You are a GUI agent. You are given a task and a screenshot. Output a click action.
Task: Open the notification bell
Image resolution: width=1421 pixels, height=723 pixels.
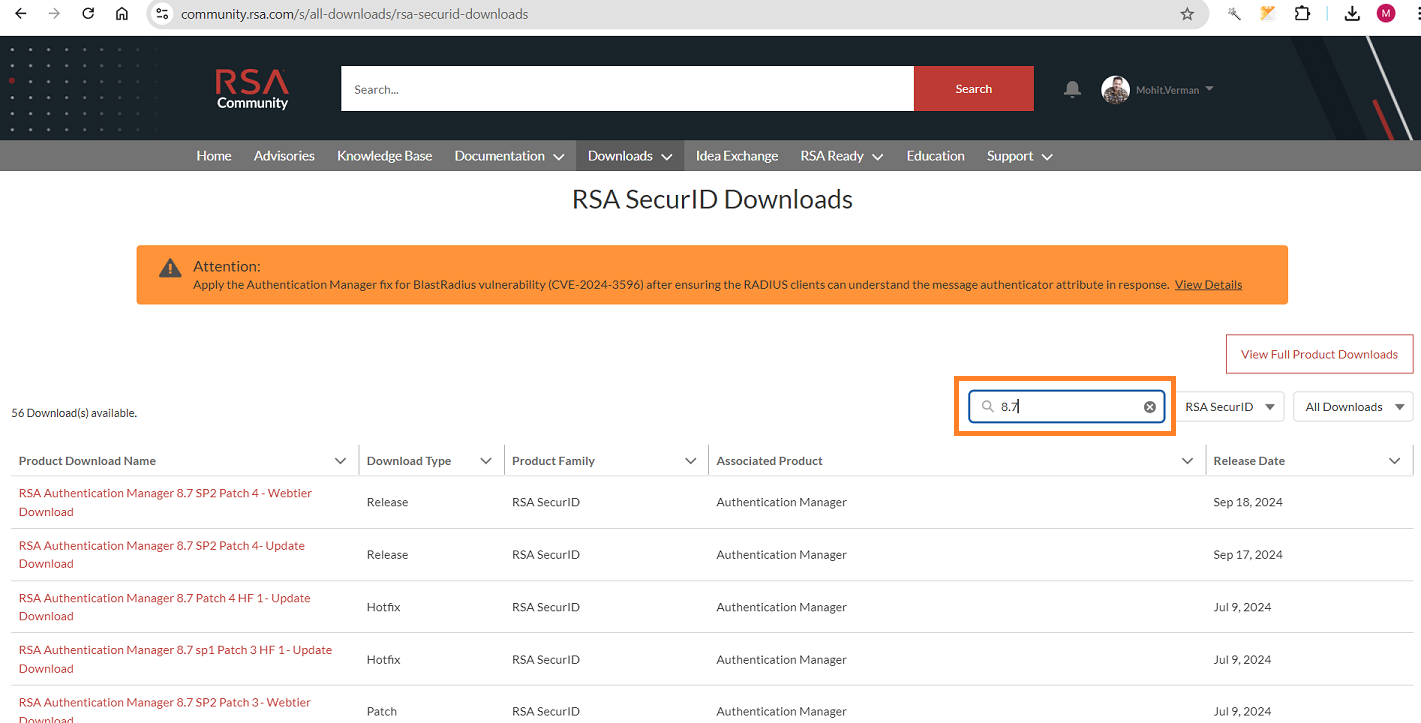[1072, 89]
